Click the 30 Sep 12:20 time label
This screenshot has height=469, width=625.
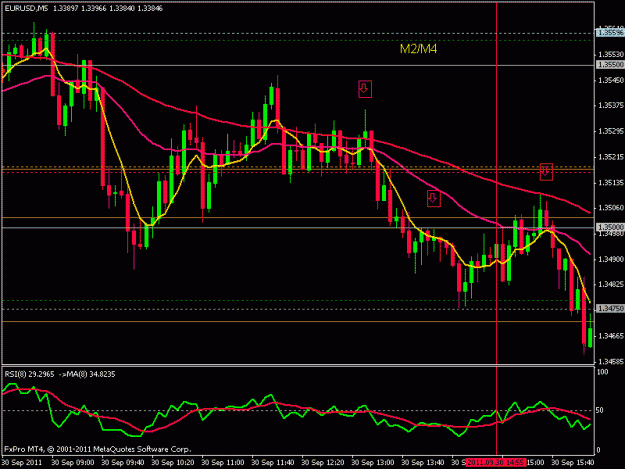(x=323, y=463)
